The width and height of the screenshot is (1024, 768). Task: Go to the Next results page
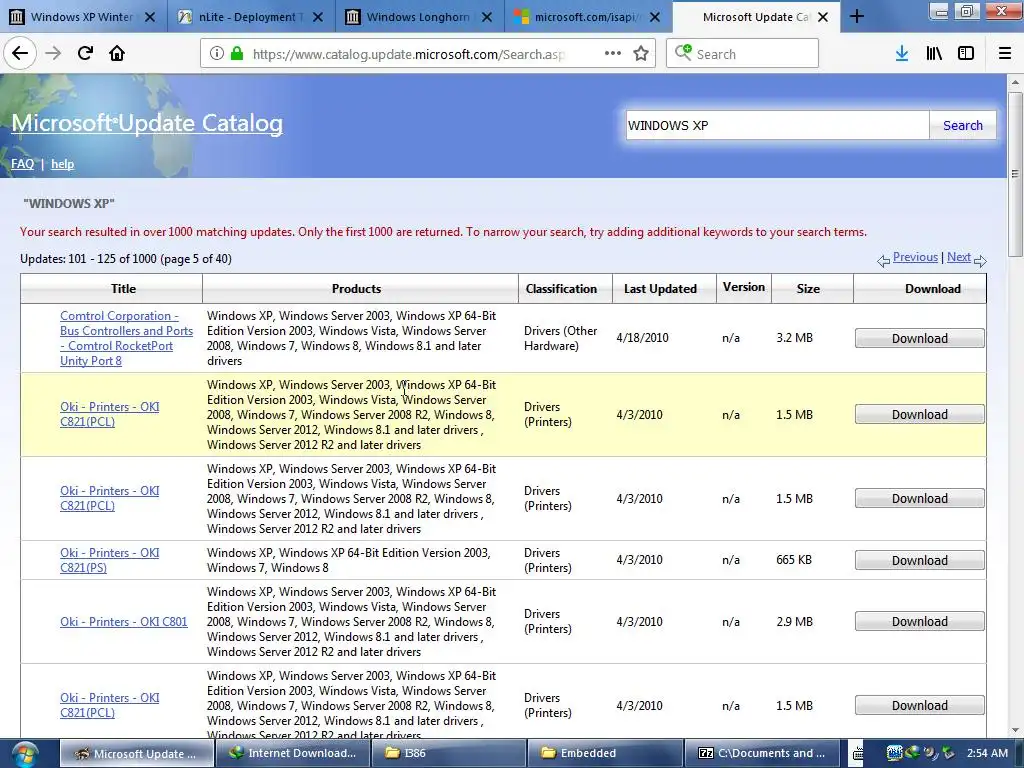tap(959, 257)
